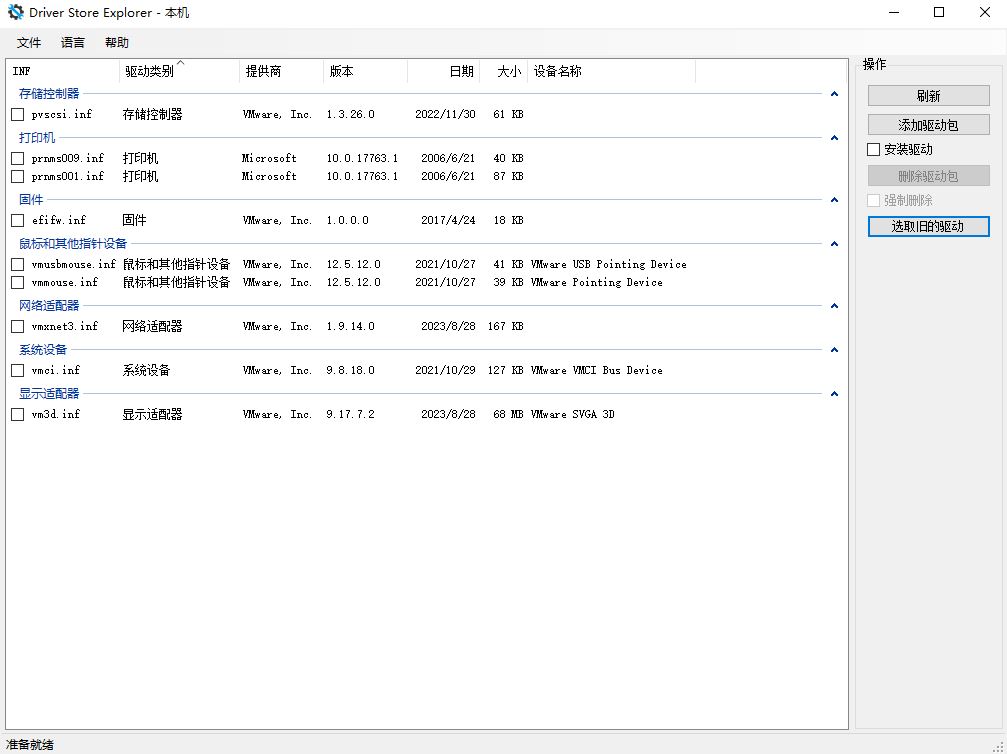The image size is (1007, 754).
Task: Open the 帮助 menu
Action: click(117, 43)
